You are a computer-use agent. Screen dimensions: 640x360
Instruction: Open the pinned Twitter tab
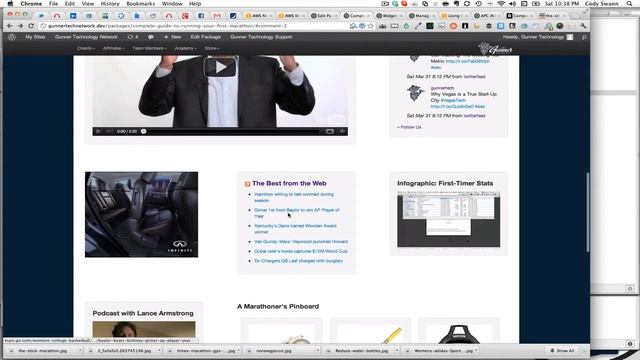pos(41,16)
